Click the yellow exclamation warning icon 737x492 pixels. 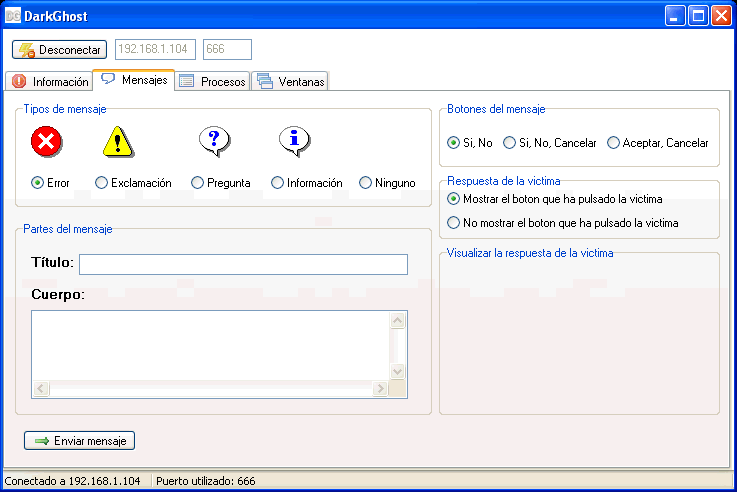pos(118,143)
